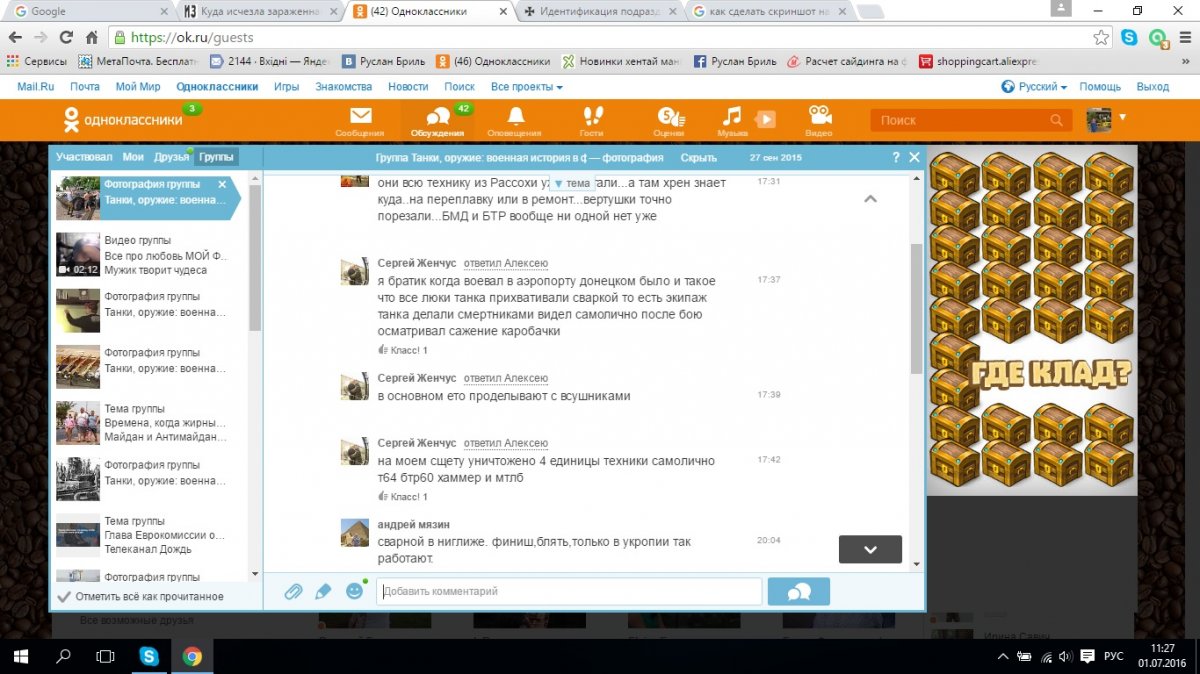Select the Группы tab
Image resolution: width=1200 pixels, height=674 pixels.
(216, 157)
